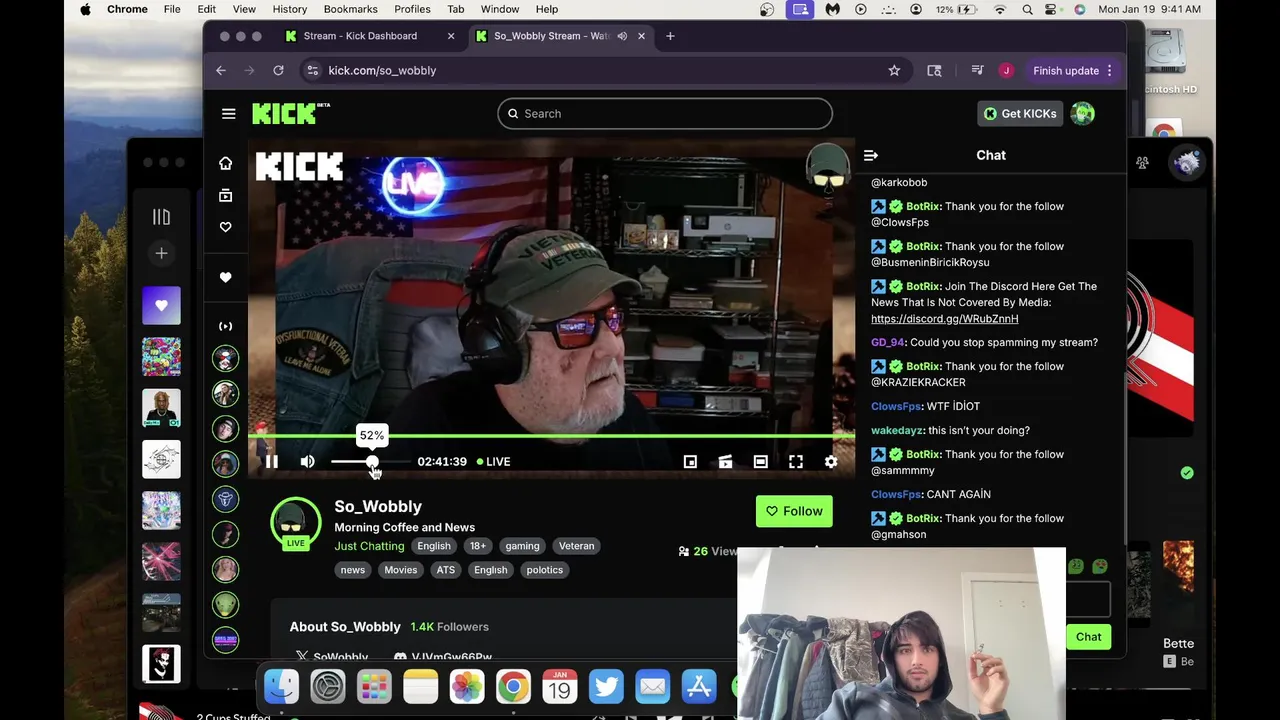Viewport: 1280px width, 720px height.
Task: Click the green stream progress bar
Action: click(551, 437)
